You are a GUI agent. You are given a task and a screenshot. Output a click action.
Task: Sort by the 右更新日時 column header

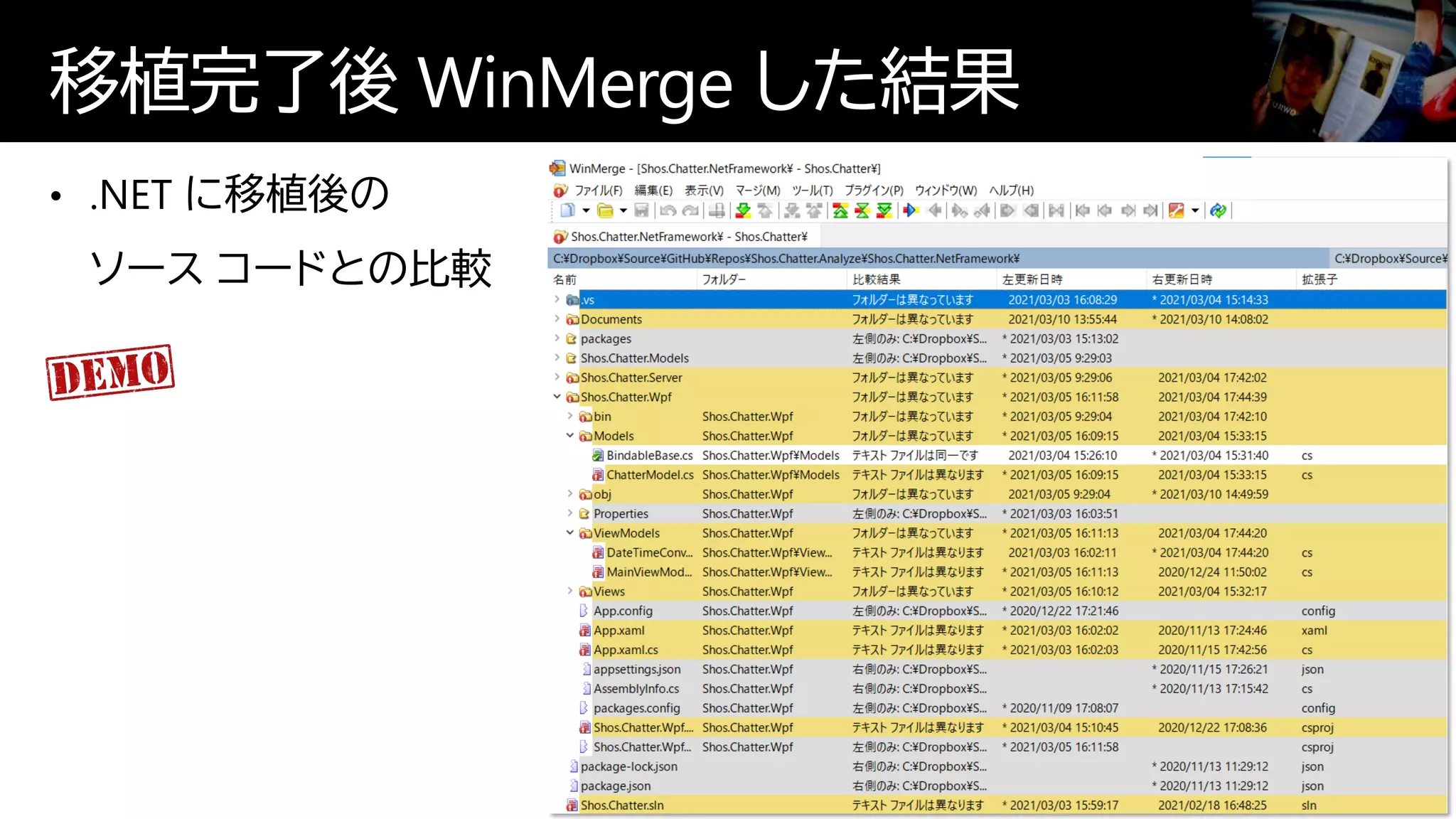pos(1221,279)
